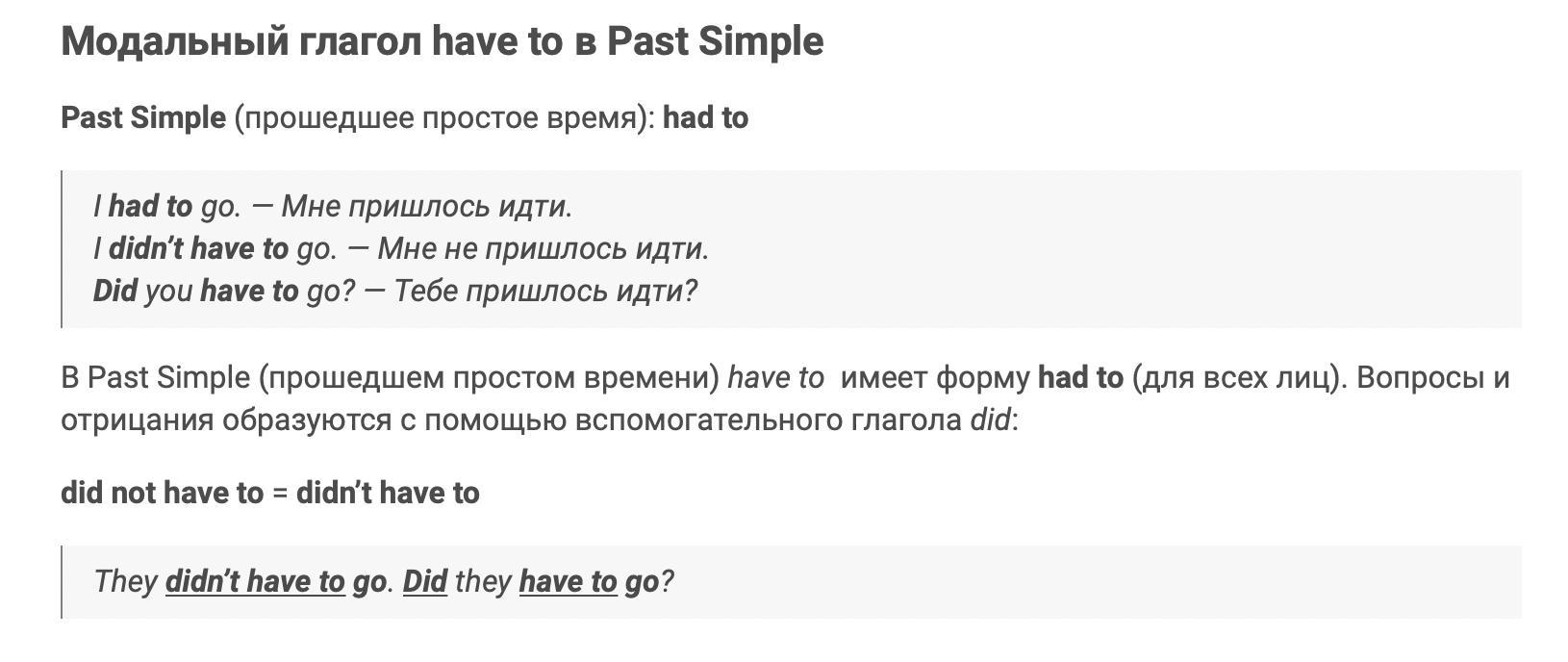Click the heading 'Модальный глагол have to в Past Simple'
Image resolution: width=1568 pixels, height=662 pixels.
click(x=443, y=41)
